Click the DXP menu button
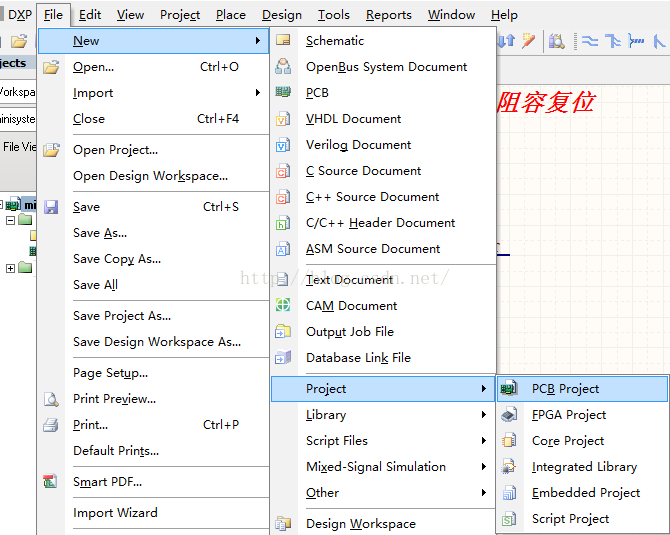Screen dimensions: 670x535 pos(18,15)
